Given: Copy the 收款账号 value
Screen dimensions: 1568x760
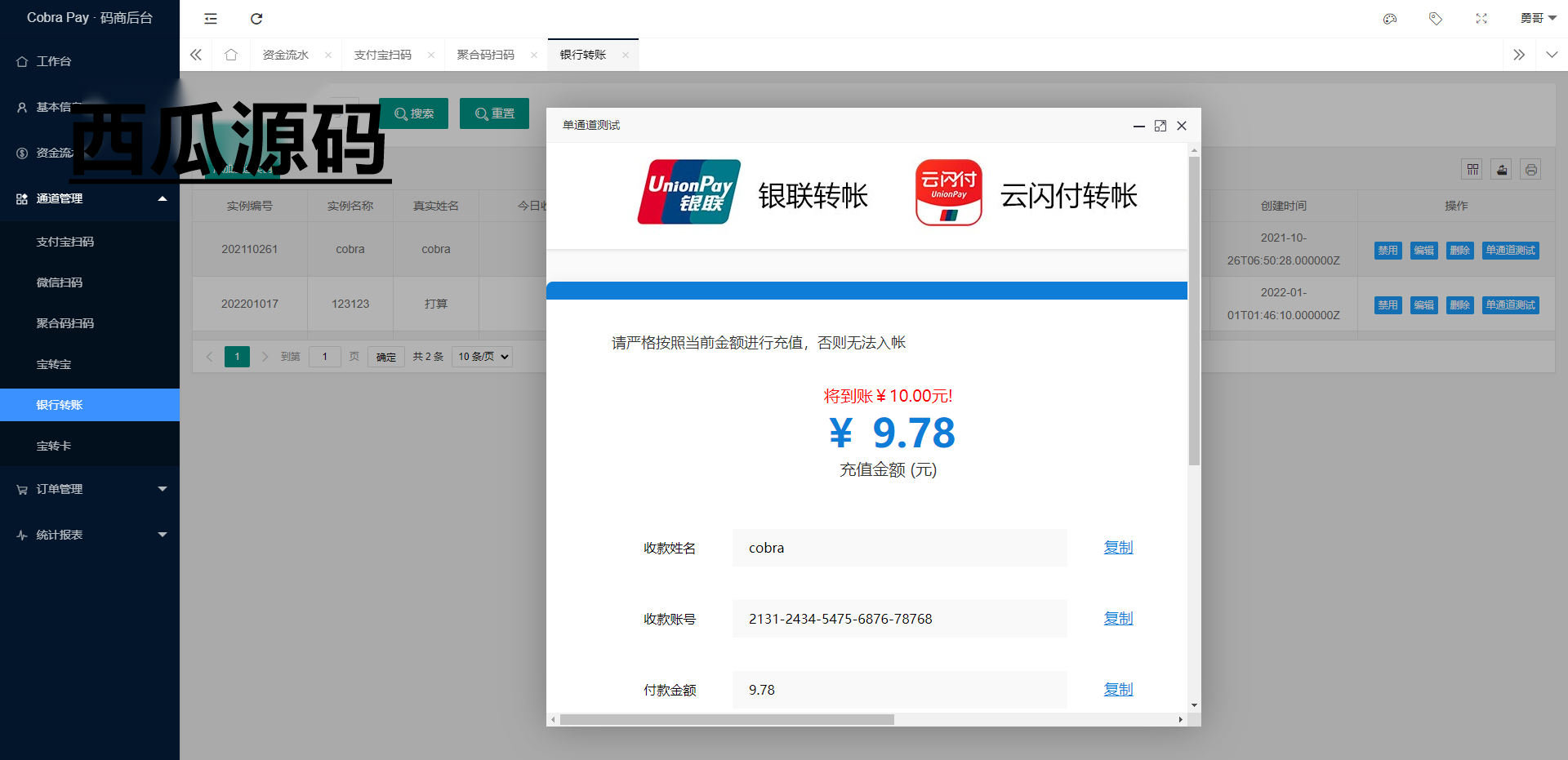Looking at the screenshot, I should click(x=1118, y=619).
